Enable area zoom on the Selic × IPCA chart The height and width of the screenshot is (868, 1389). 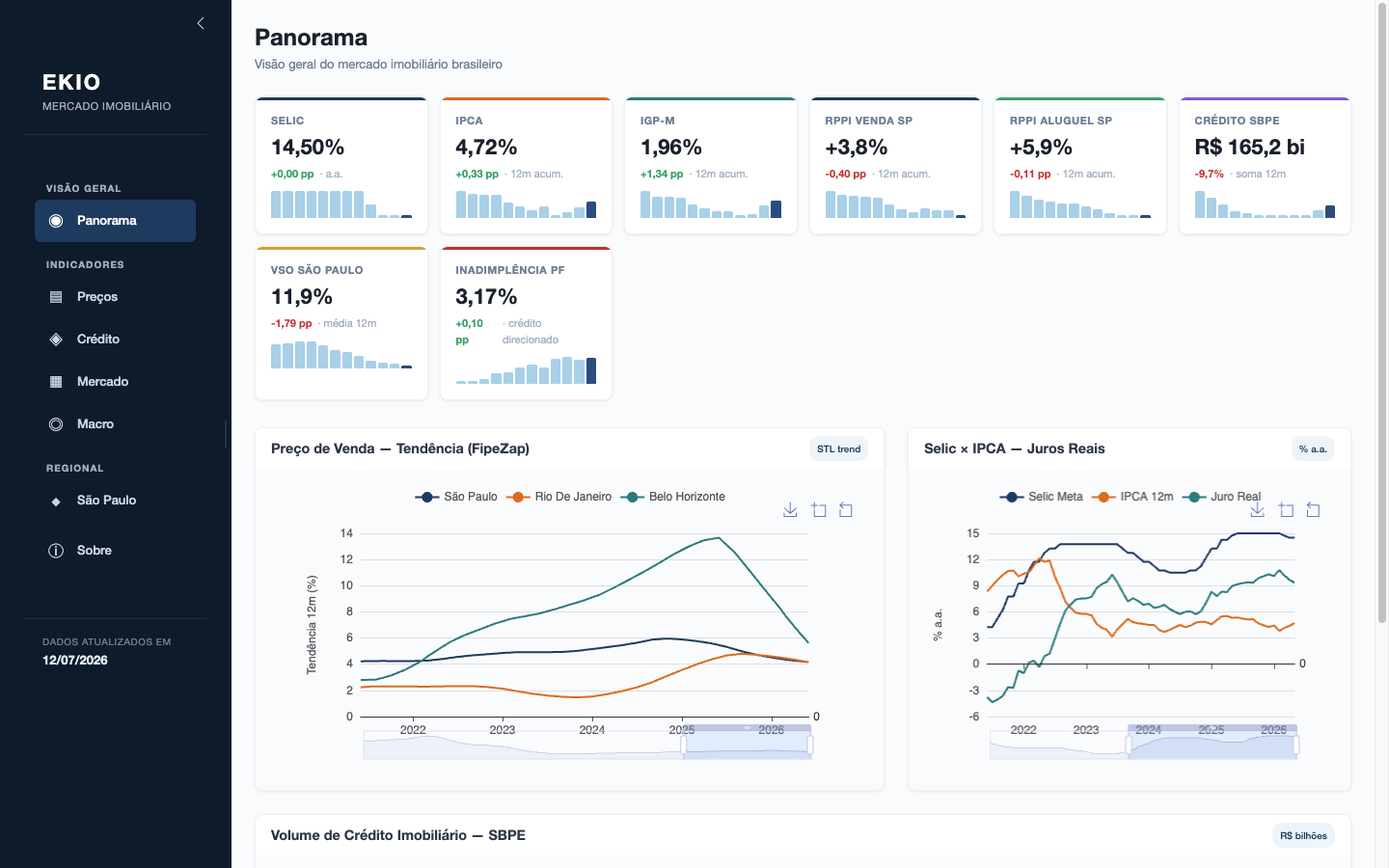click(x=1286, y=509)
